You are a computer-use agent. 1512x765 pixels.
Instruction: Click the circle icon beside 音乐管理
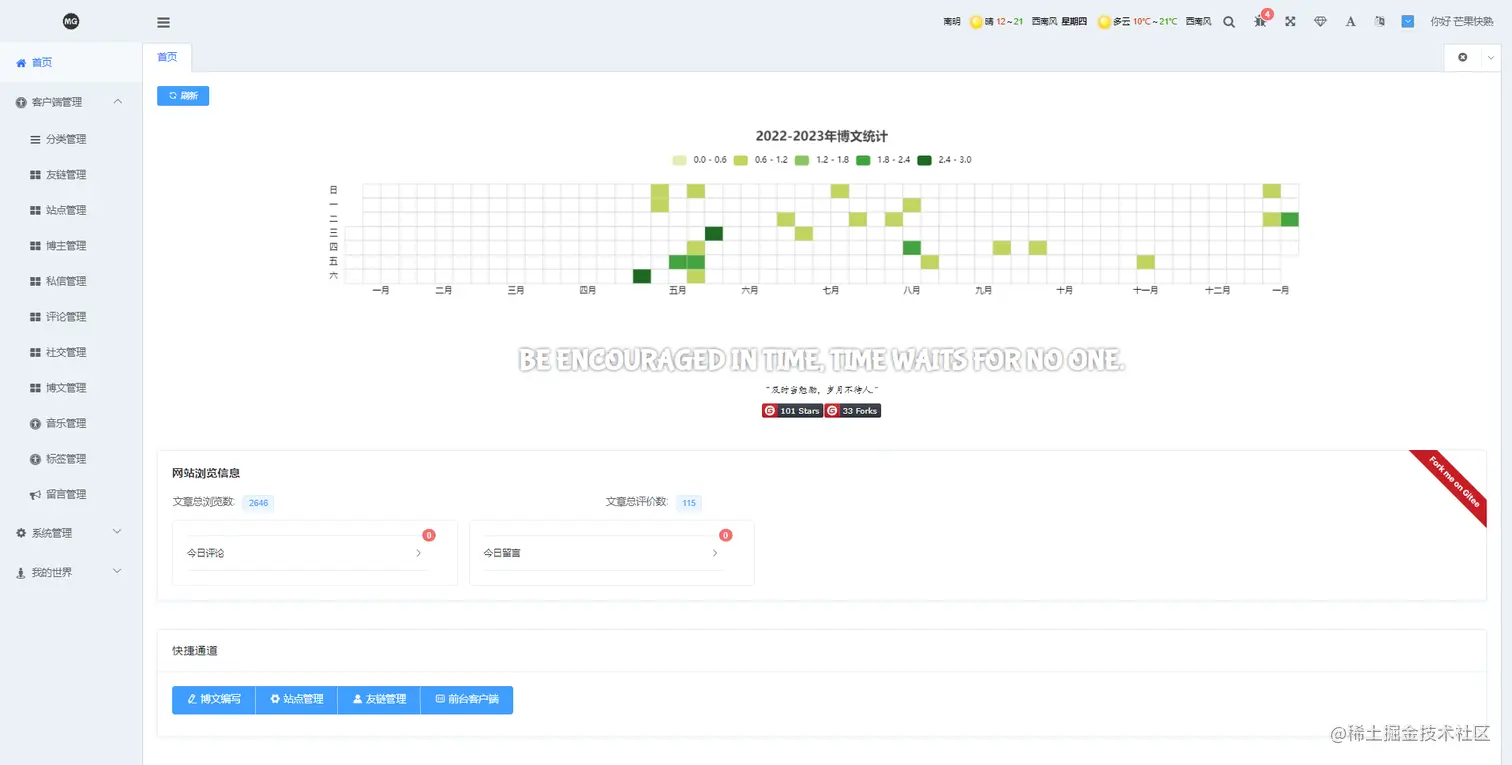click(36, 423)
